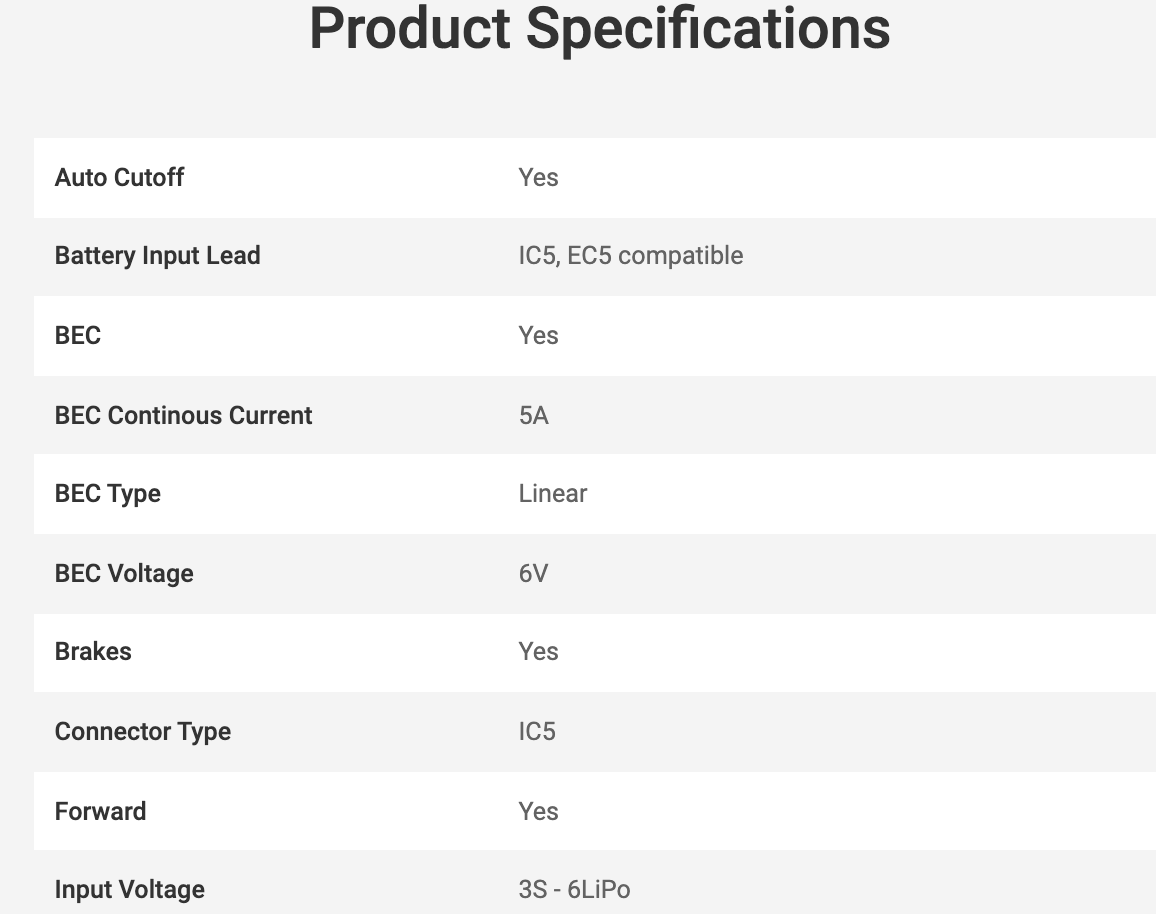
Task: Click the BEC Type label
Action: point(107,494)
